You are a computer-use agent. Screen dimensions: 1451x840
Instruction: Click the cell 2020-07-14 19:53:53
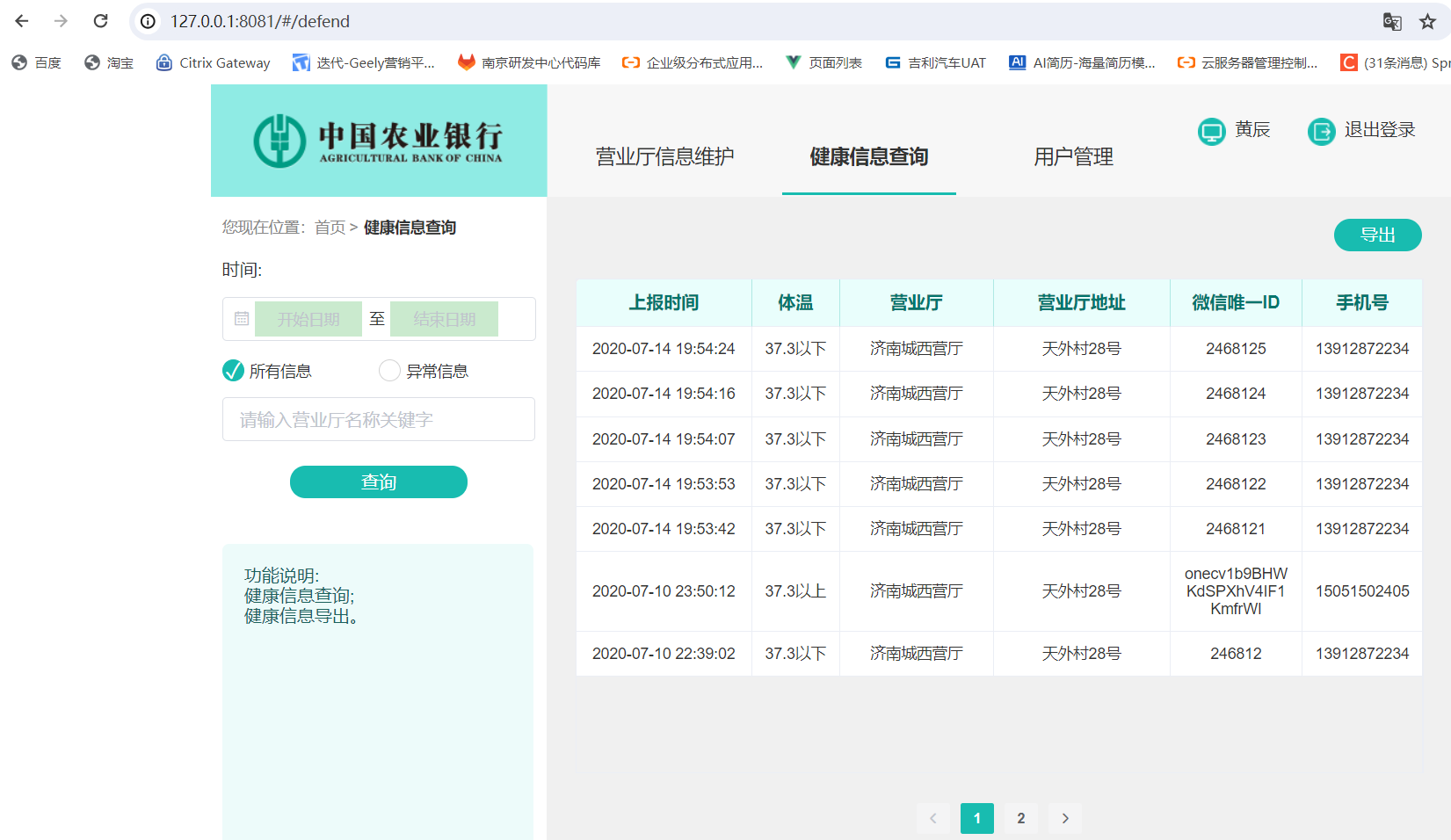click(664, 484)
